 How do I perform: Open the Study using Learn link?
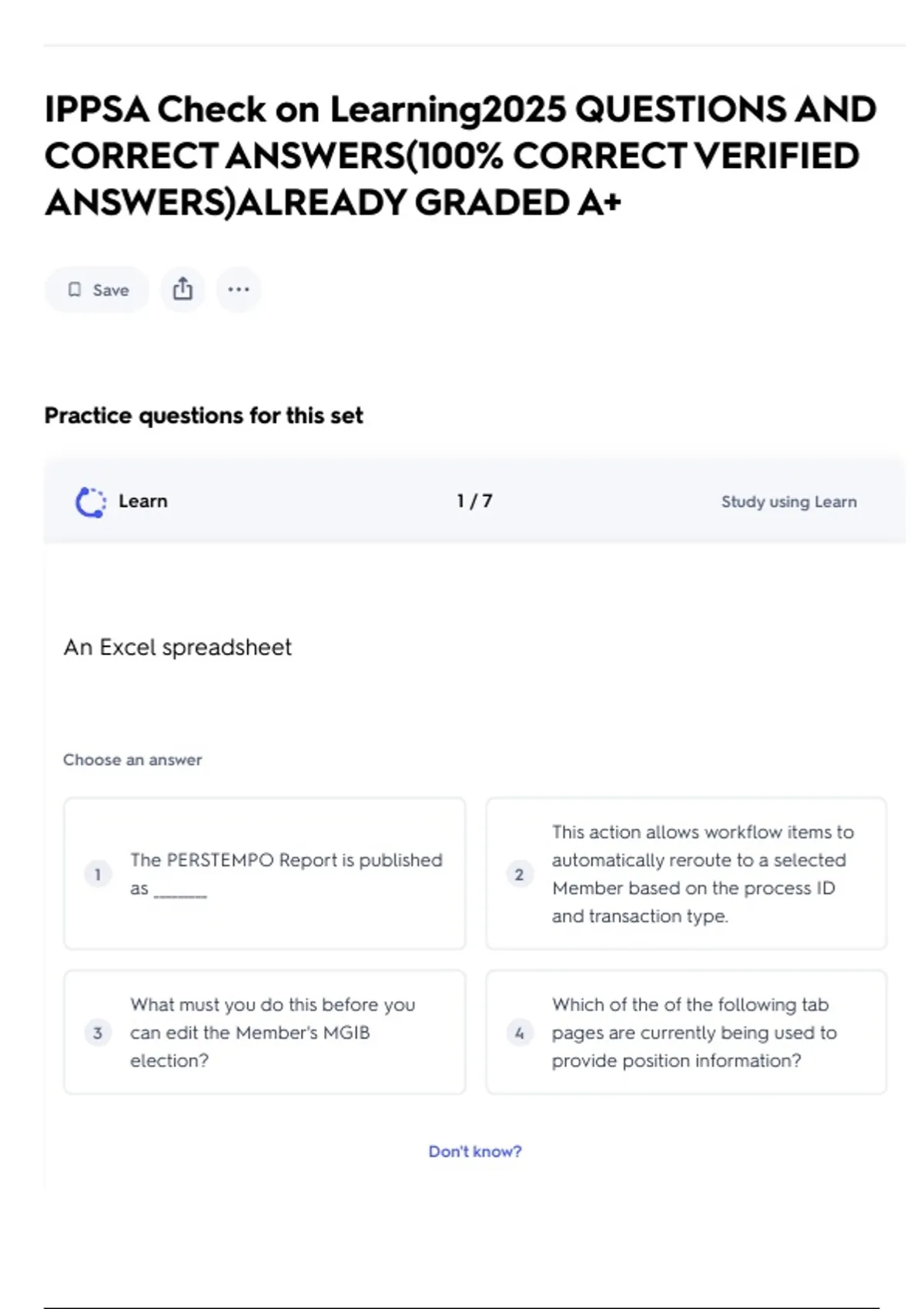pyautogui.click(x=788, y=502)
